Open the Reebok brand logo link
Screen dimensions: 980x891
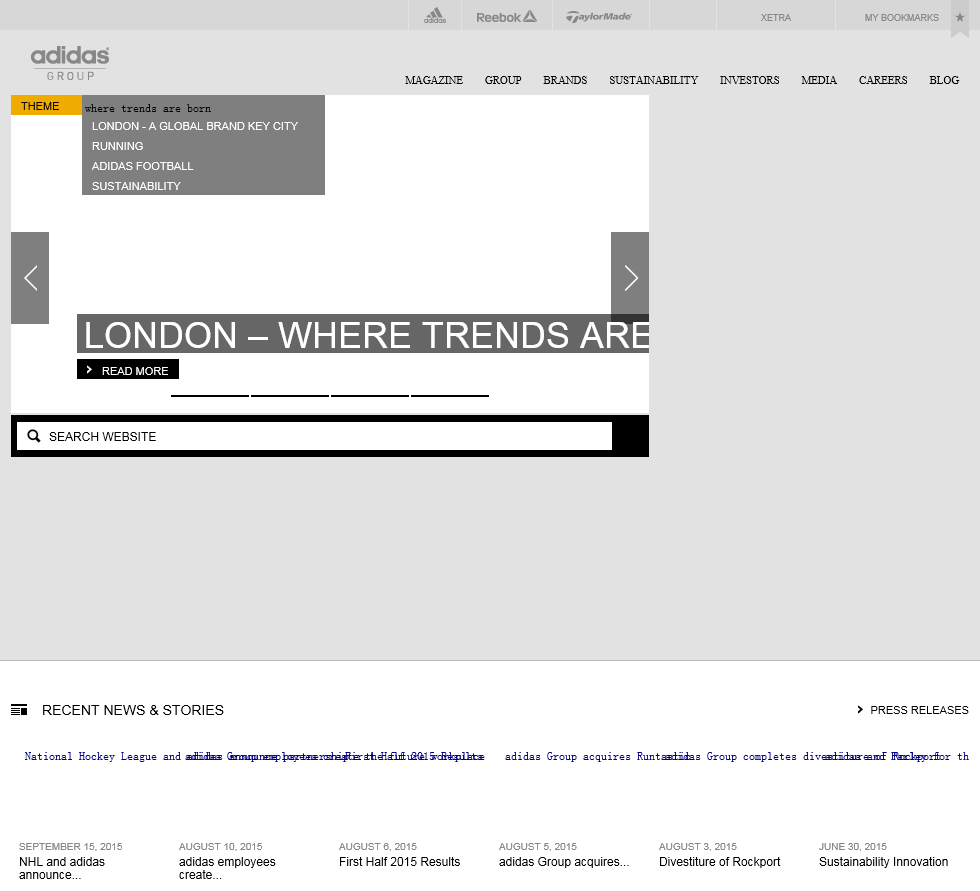506,17
